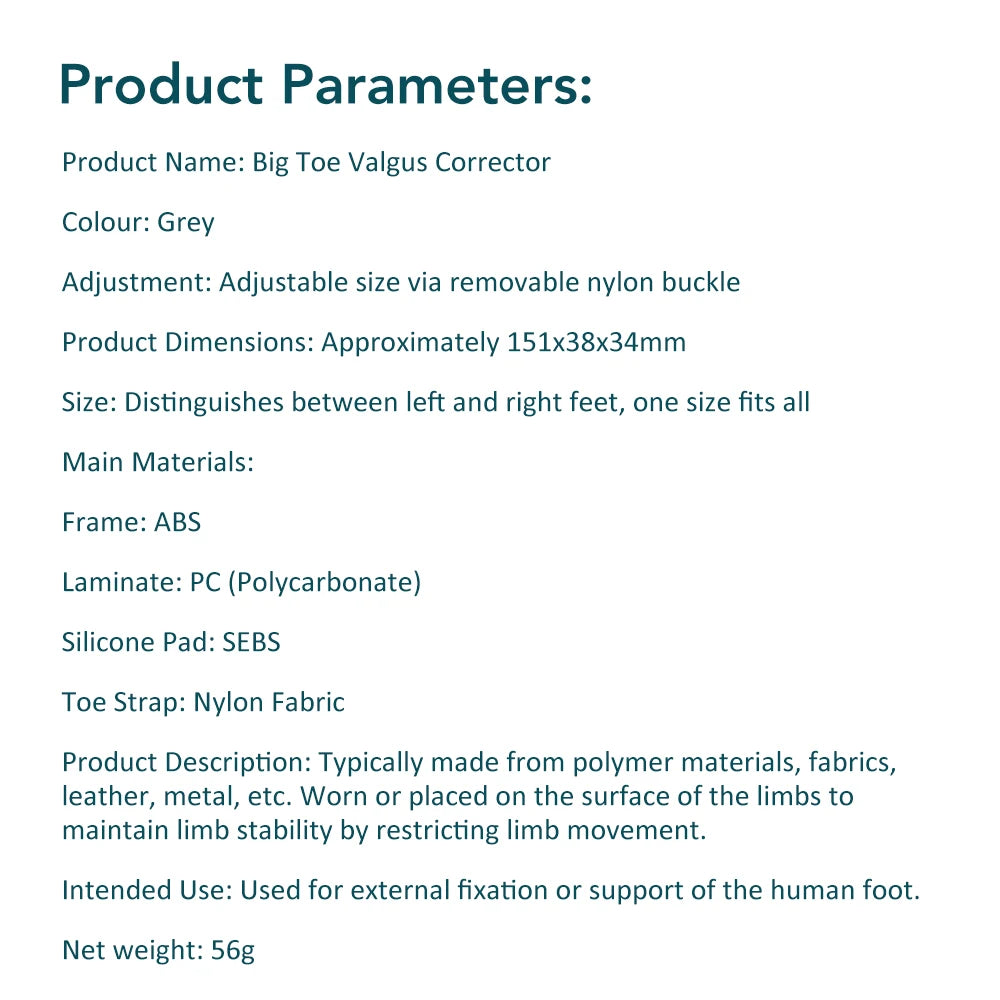
Task: Click the Frame: ABS line
Action: coord(131,522)
